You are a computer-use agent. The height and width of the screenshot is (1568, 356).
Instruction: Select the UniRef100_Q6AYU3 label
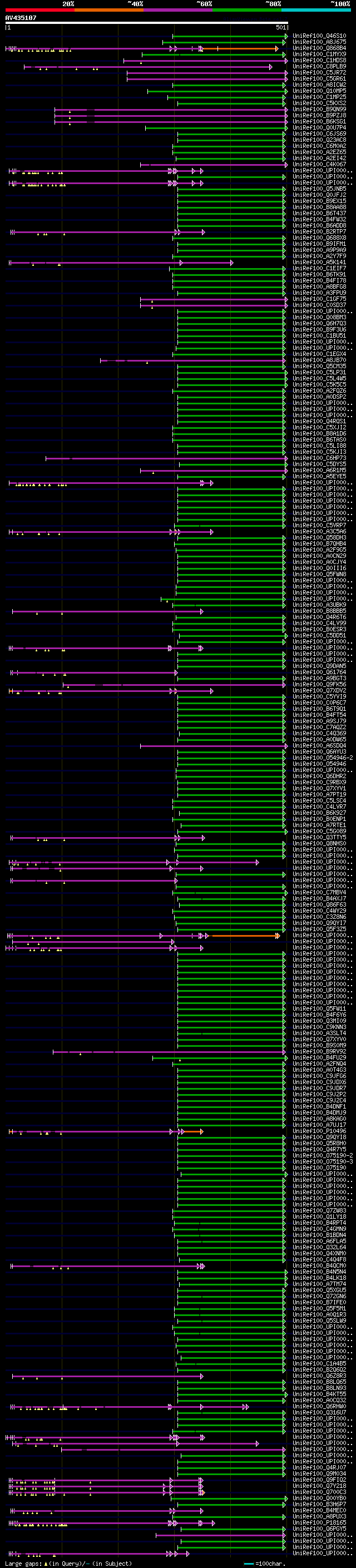tap(319, 752)
